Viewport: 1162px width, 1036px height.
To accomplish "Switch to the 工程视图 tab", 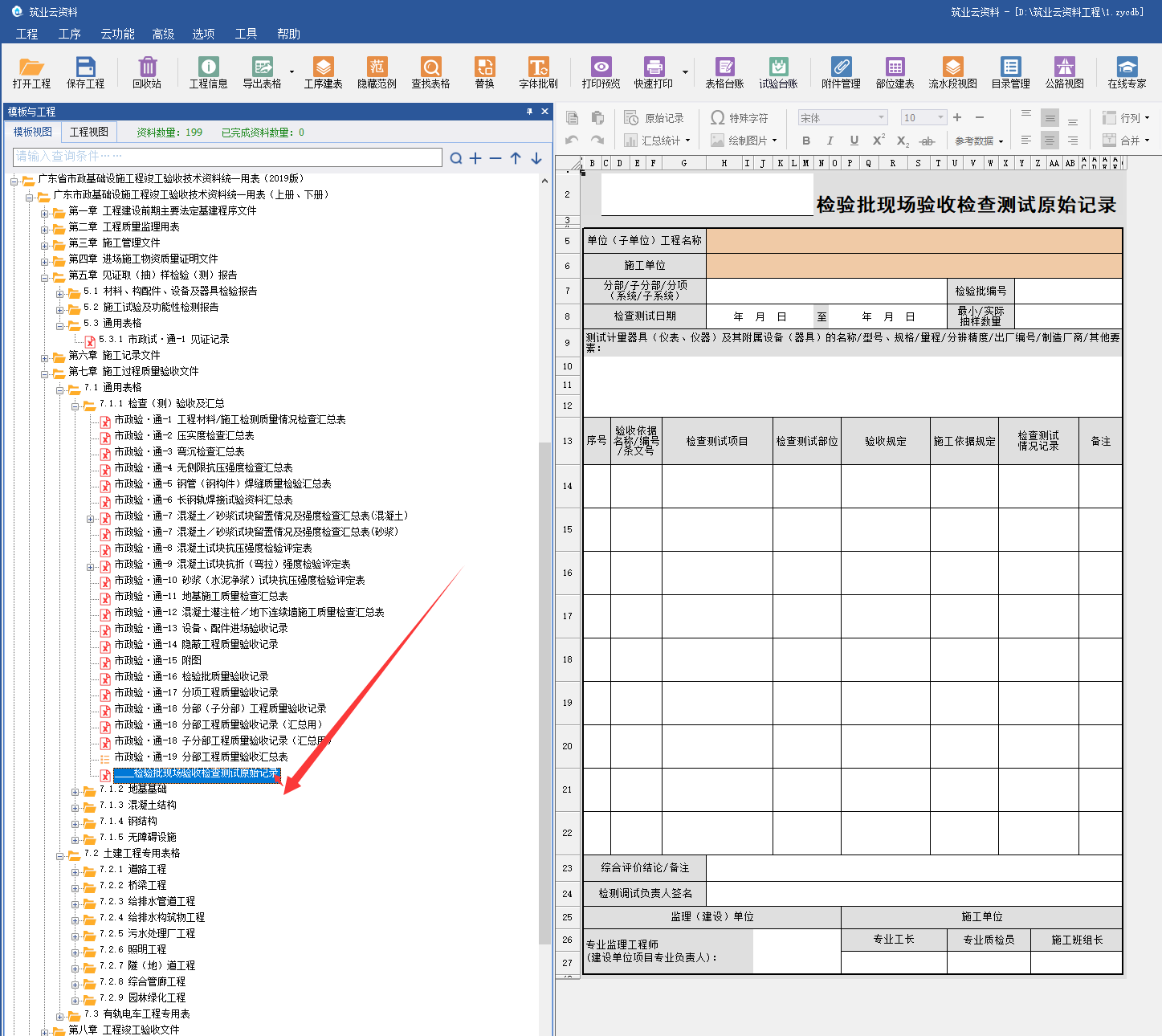I will pos(88,132).
